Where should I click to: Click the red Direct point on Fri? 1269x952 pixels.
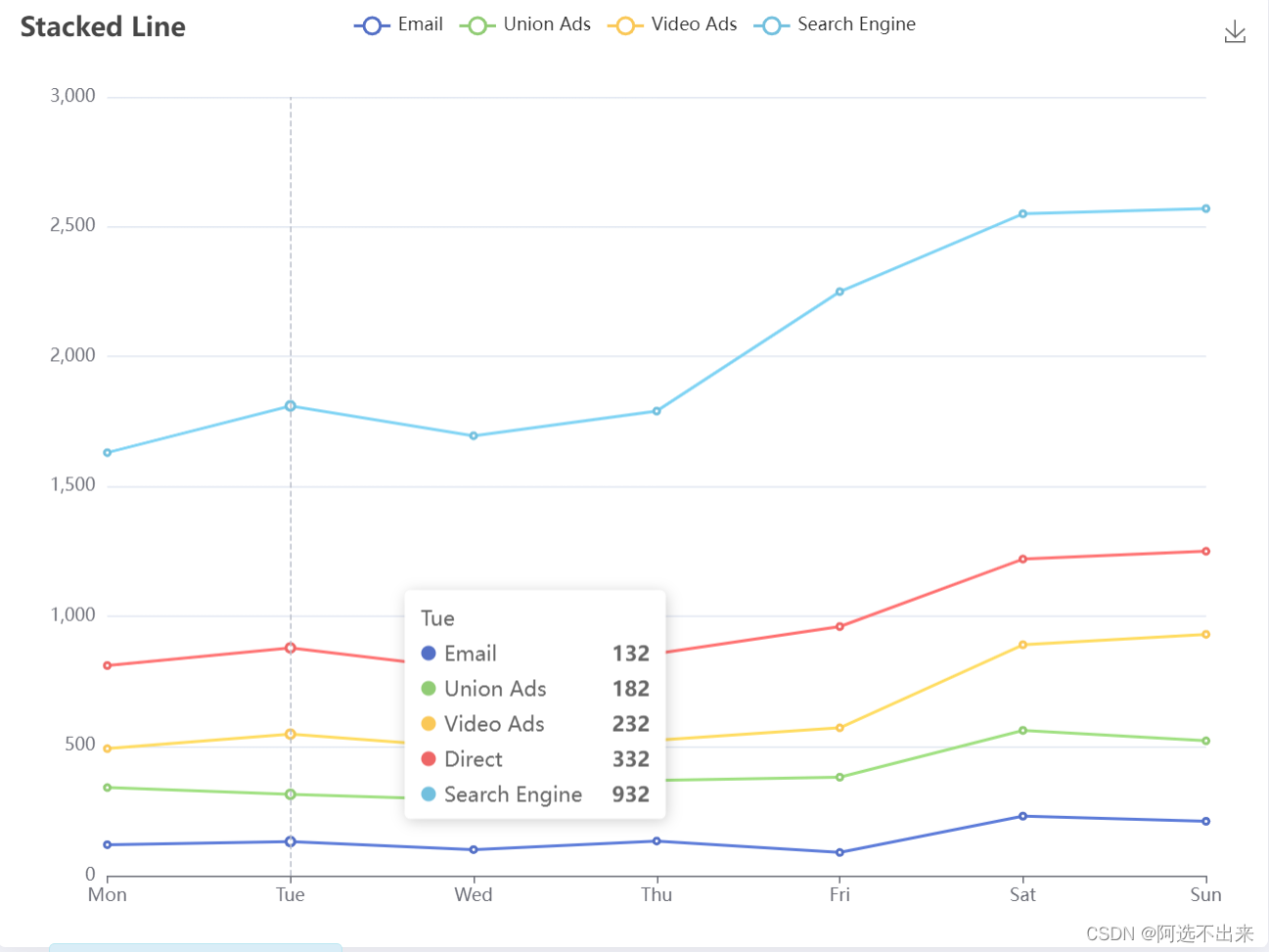(839, 626)
